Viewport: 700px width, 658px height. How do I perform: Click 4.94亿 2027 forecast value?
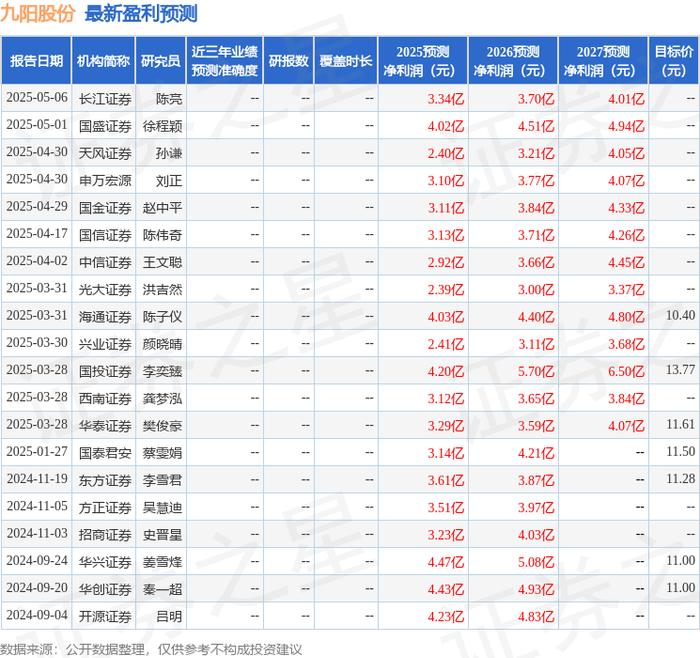pyautogui.click(x=626, y=126)
